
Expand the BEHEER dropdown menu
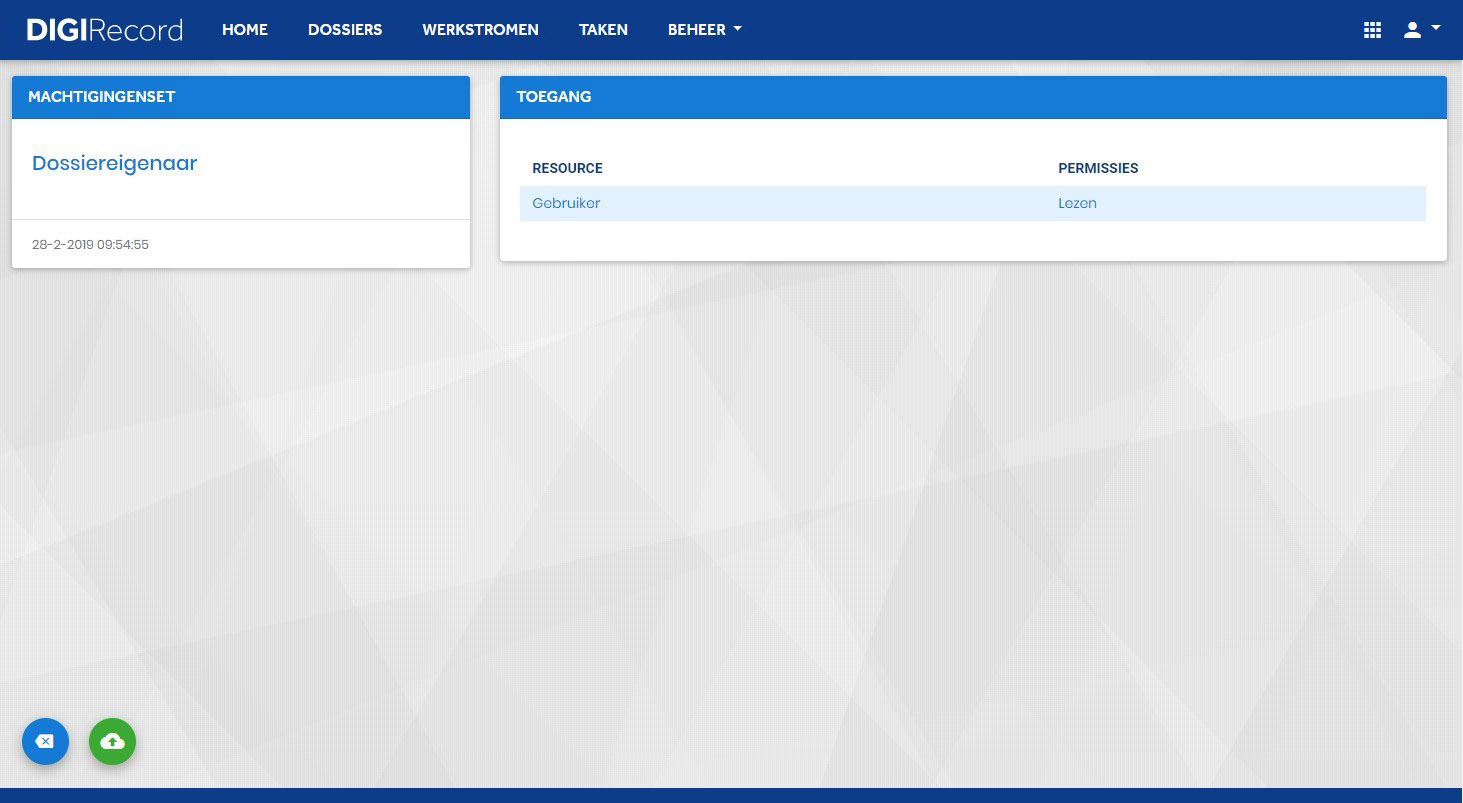tap(705, 30)
